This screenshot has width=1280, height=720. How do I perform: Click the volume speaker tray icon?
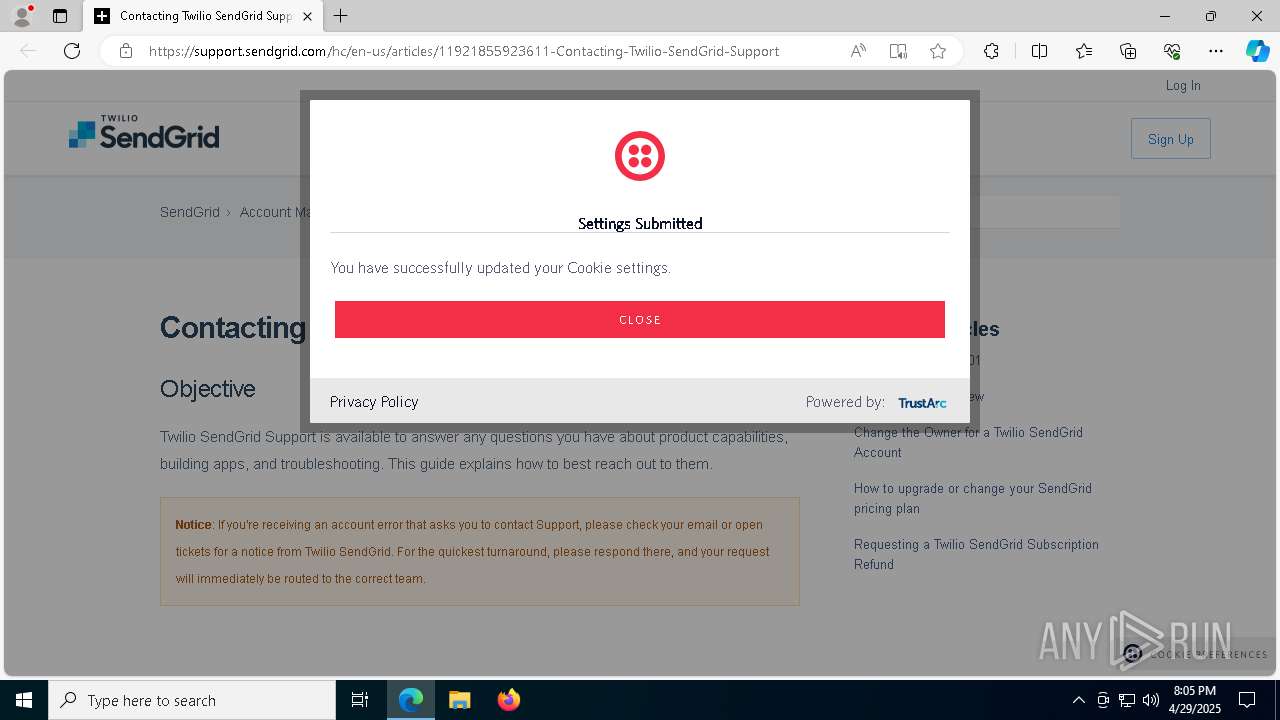1151,700
